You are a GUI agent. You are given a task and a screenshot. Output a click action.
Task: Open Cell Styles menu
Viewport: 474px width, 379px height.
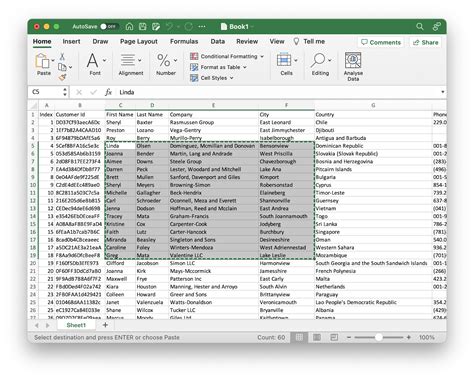click(x=212, y=78)
